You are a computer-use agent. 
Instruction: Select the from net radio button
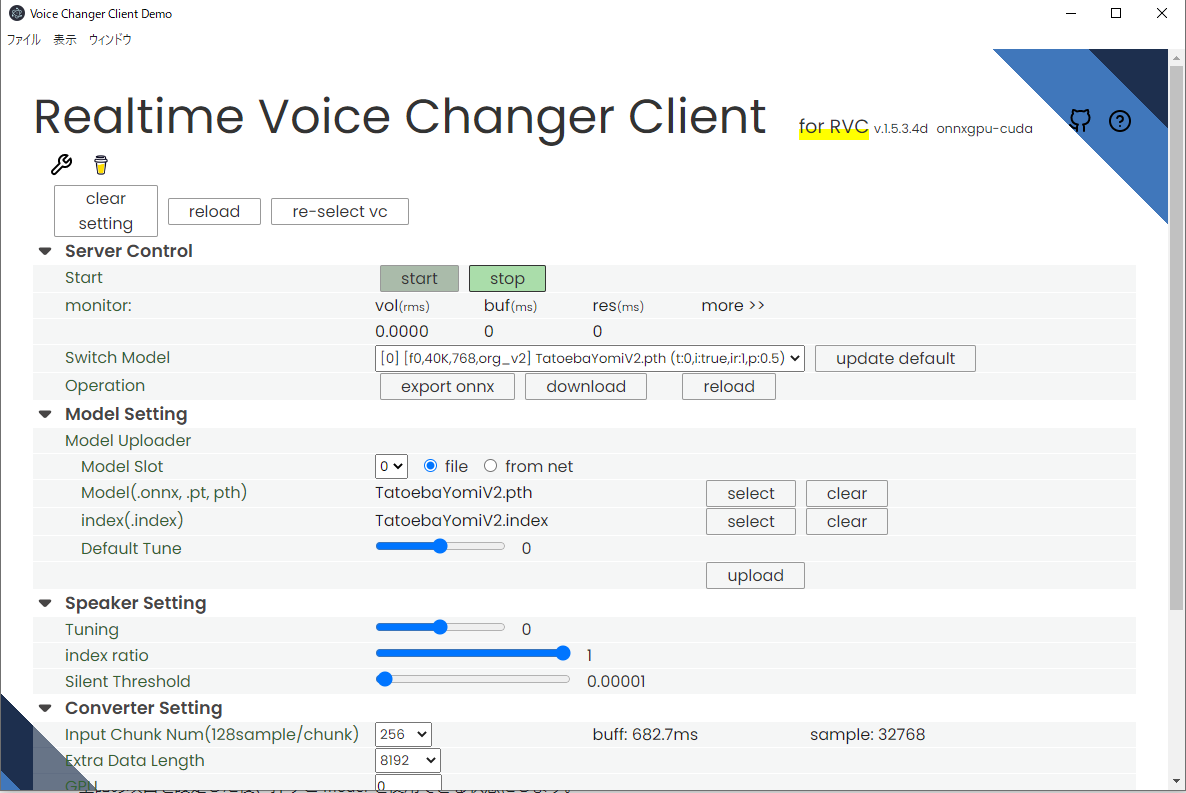point(490,465)
